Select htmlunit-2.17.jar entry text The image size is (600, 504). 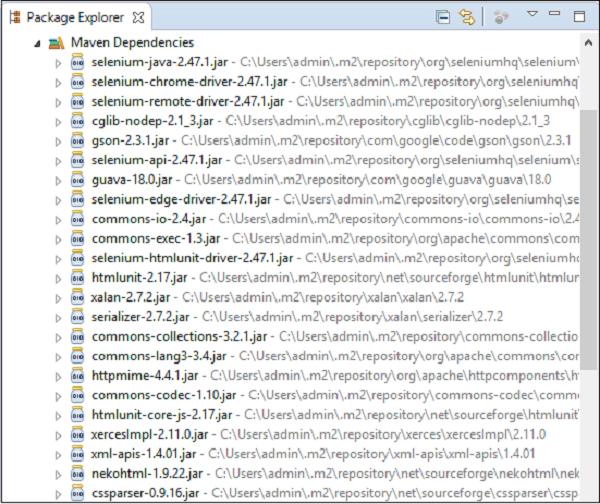pyautogui.click(x=139, y=278)
